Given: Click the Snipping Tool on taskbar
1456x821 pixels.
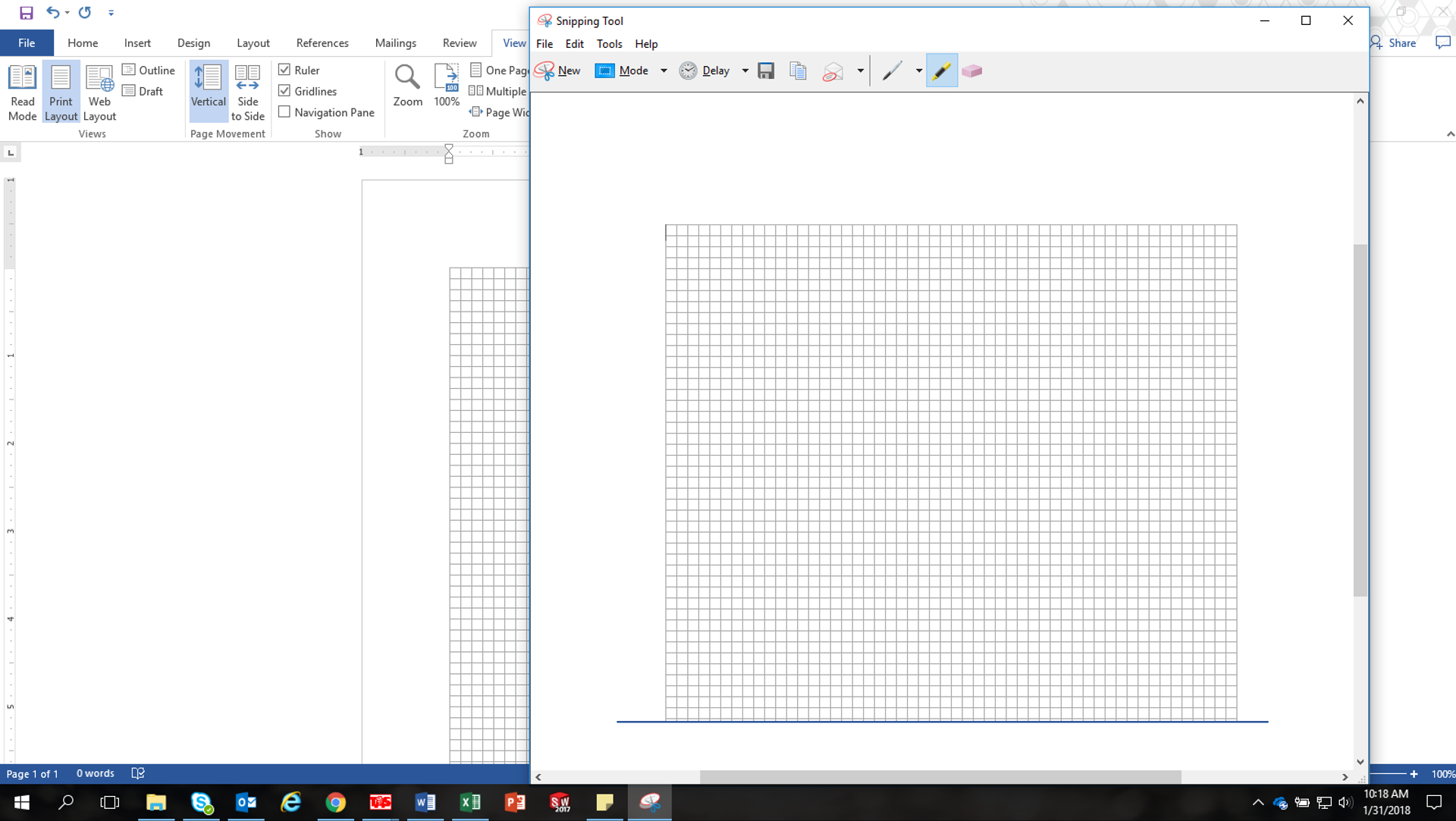Looking at the screenshot, I should pos(650,801).
